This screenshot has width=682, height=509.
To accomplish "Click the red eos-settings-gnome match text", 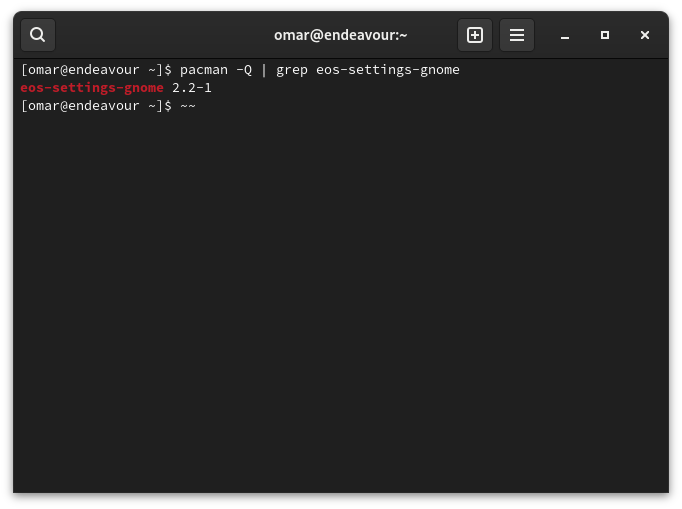I will tap(92, 88).
